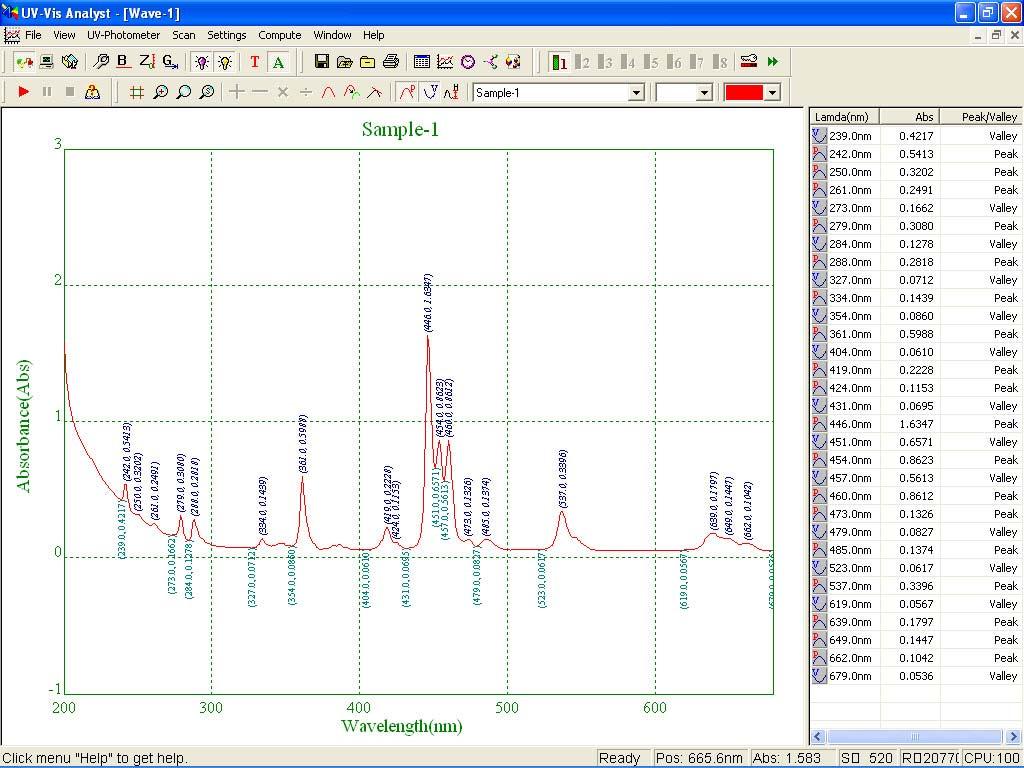This screenshot has height=768, width=1024.
Task: Open the red curve color dropdown
Action: [x=771, y=93]
